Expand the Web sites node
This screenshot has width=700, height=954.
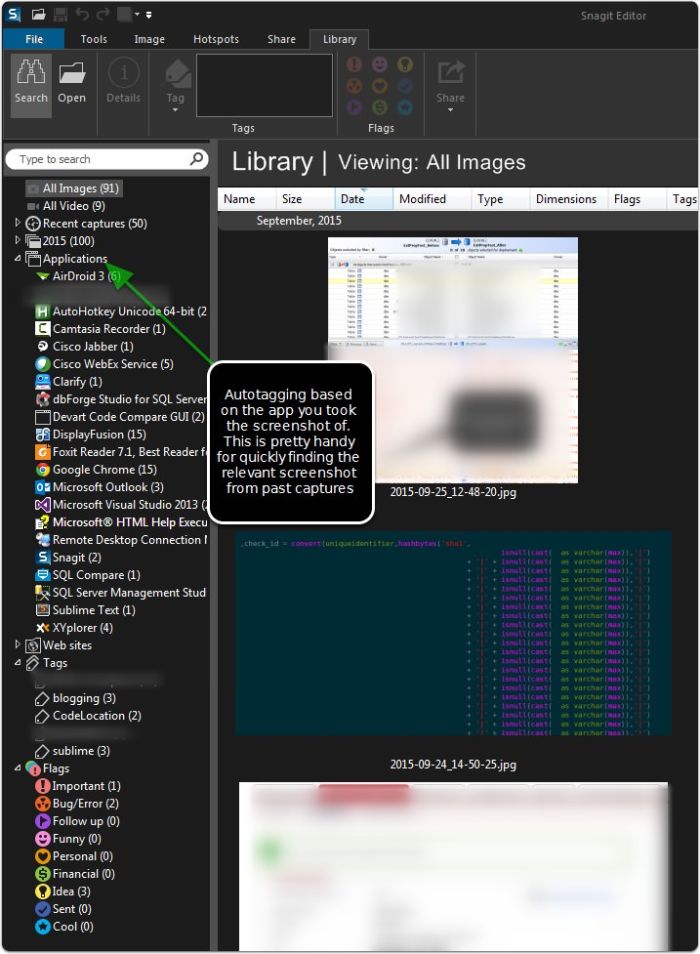point(18,644)
